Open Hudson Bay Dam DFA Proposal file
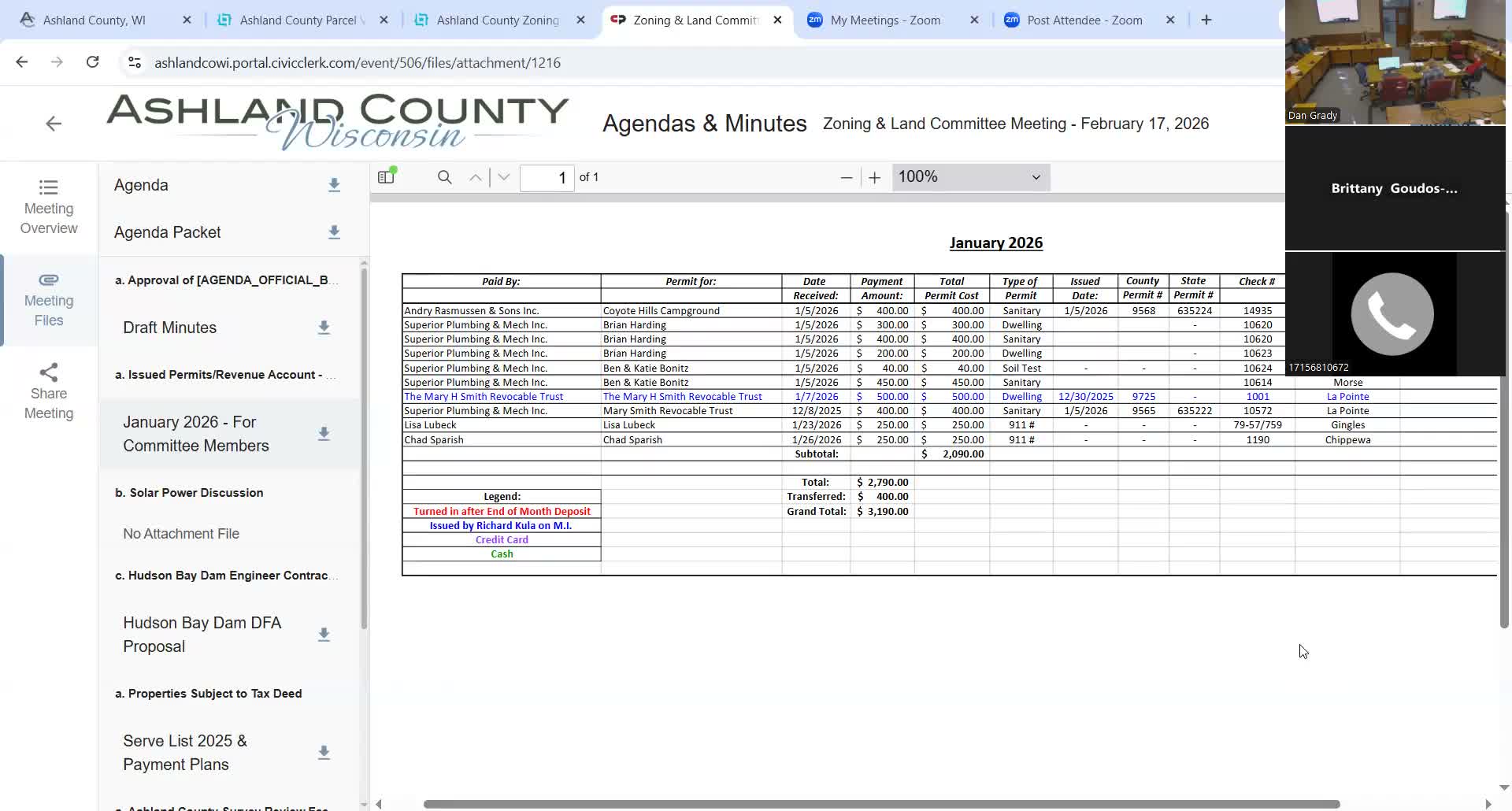The image size is (1512, 811). 202,635
